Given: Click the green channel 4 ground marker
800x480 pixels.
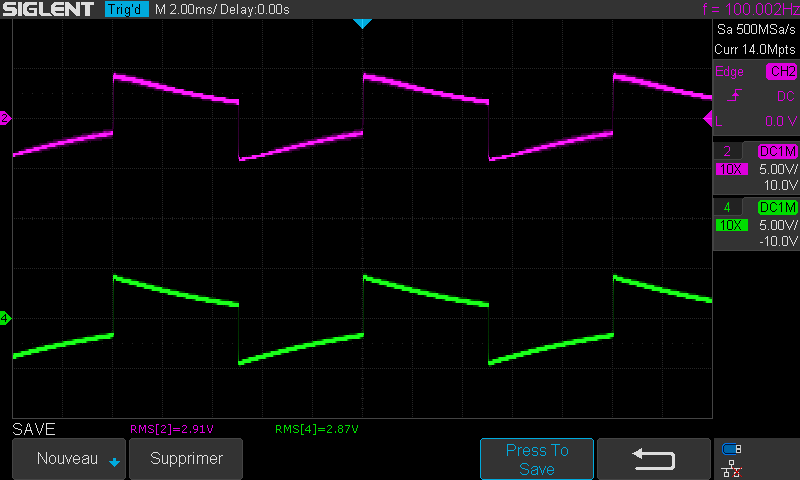Looking at the screenshot, I should click(x=5, y=318).
